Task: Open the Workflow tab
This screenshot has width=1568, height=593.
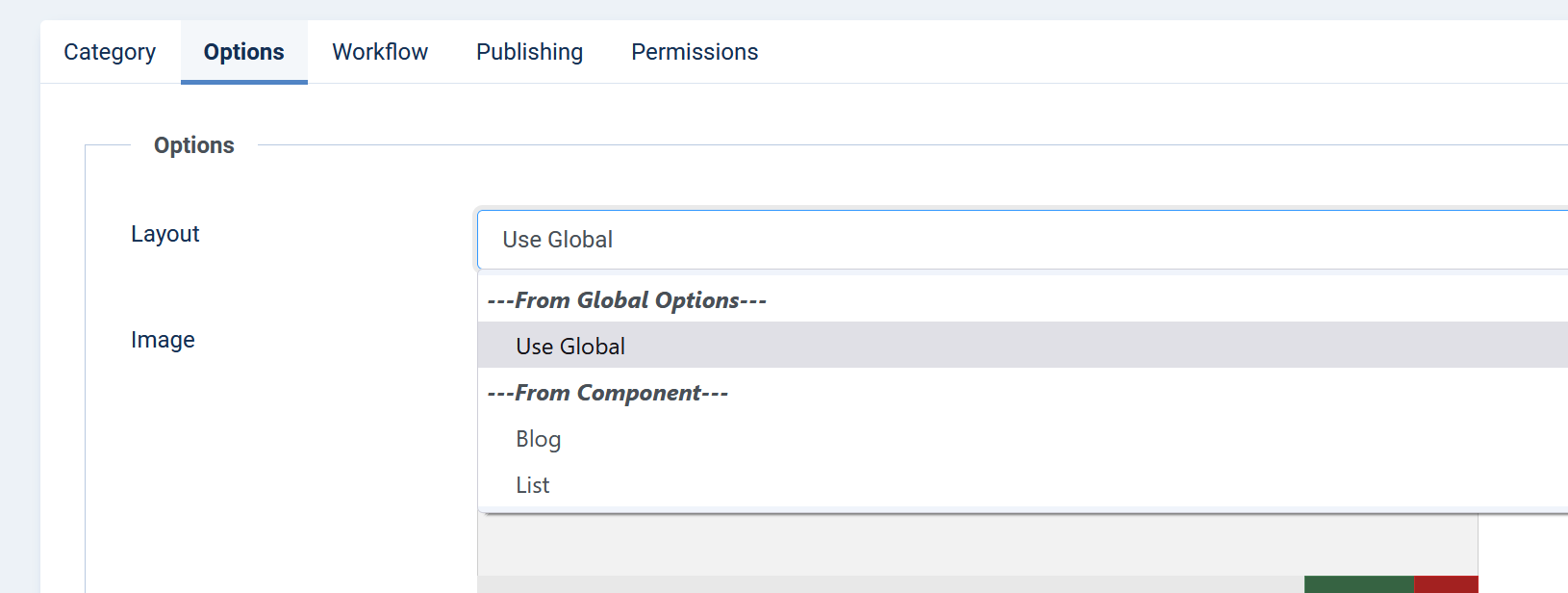Action: 380,52
